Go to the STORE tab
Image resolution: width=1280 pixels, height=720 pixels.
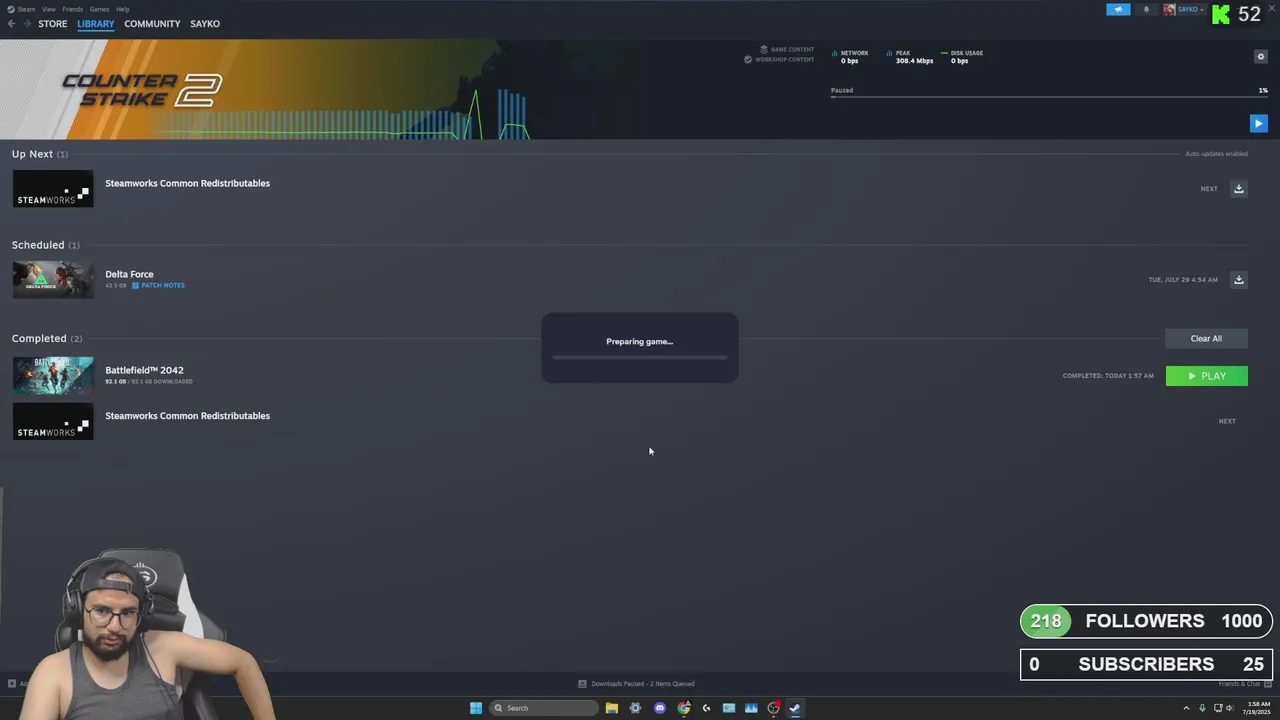[x=53, y=24]
